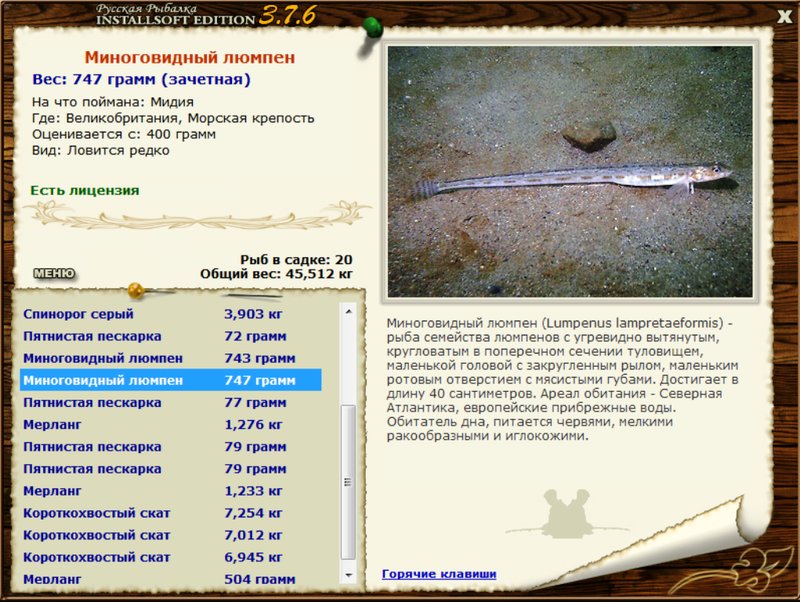Viewport: 800px width, 602px height.
Task: Select highlighted Миноговидный люмпен 747 грамм row
Action: (171, 380)
